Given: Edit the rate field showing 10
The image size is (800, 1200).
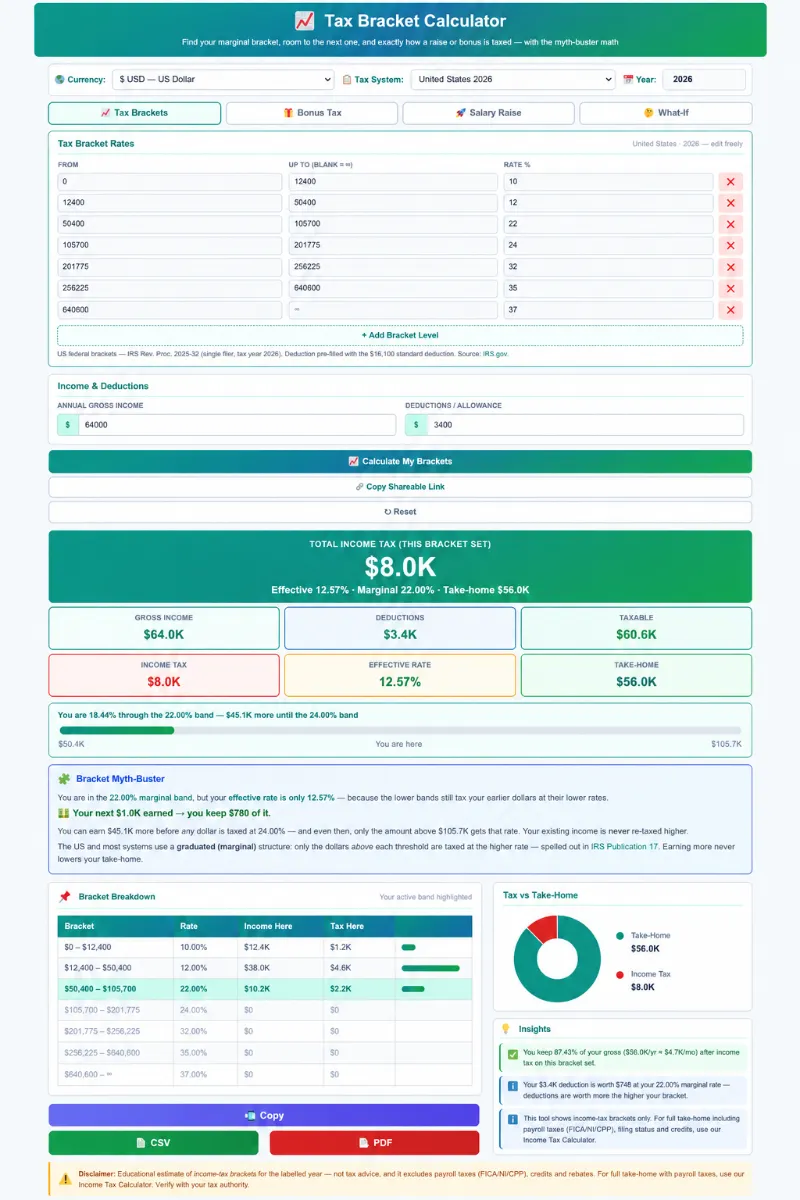Looking at the screenshot, I should [x=608, y=182].
